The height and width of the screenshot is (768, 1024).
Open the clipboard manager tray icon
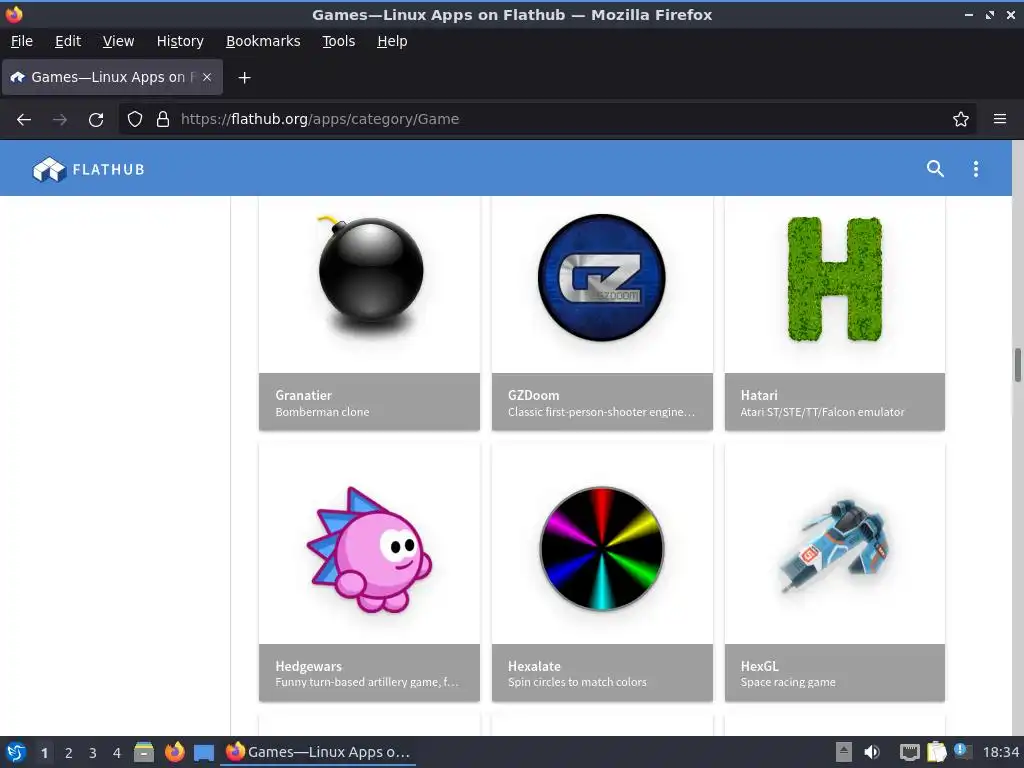click(936, 752)
